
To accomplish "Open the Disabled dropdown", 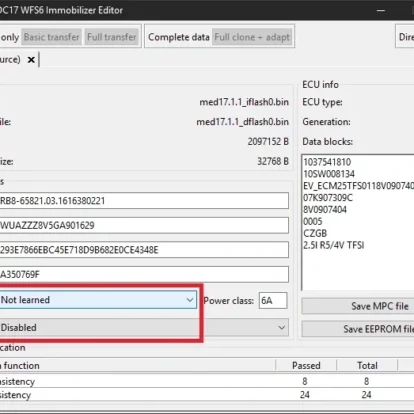I will tap(144, 328).
